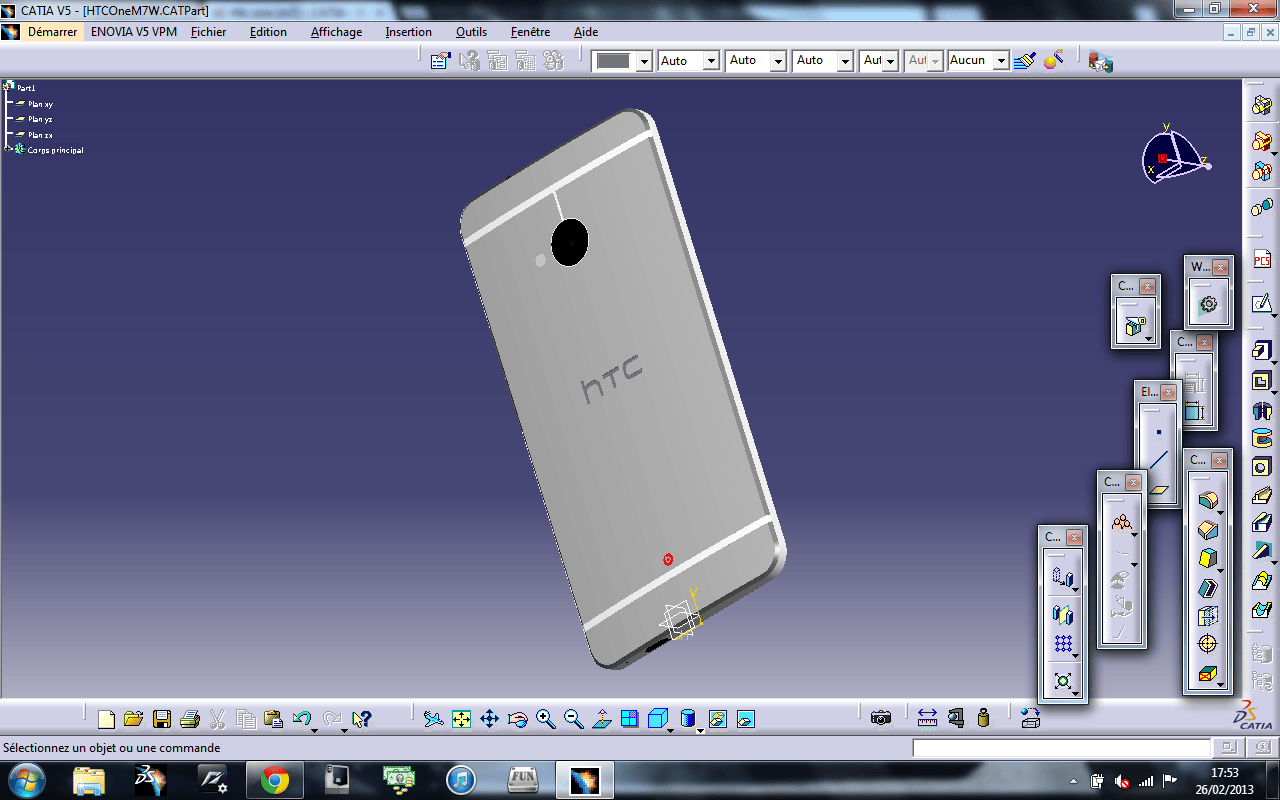1280x800 pixels.
Task: Select the Thickness tool
Action: 1208,616
